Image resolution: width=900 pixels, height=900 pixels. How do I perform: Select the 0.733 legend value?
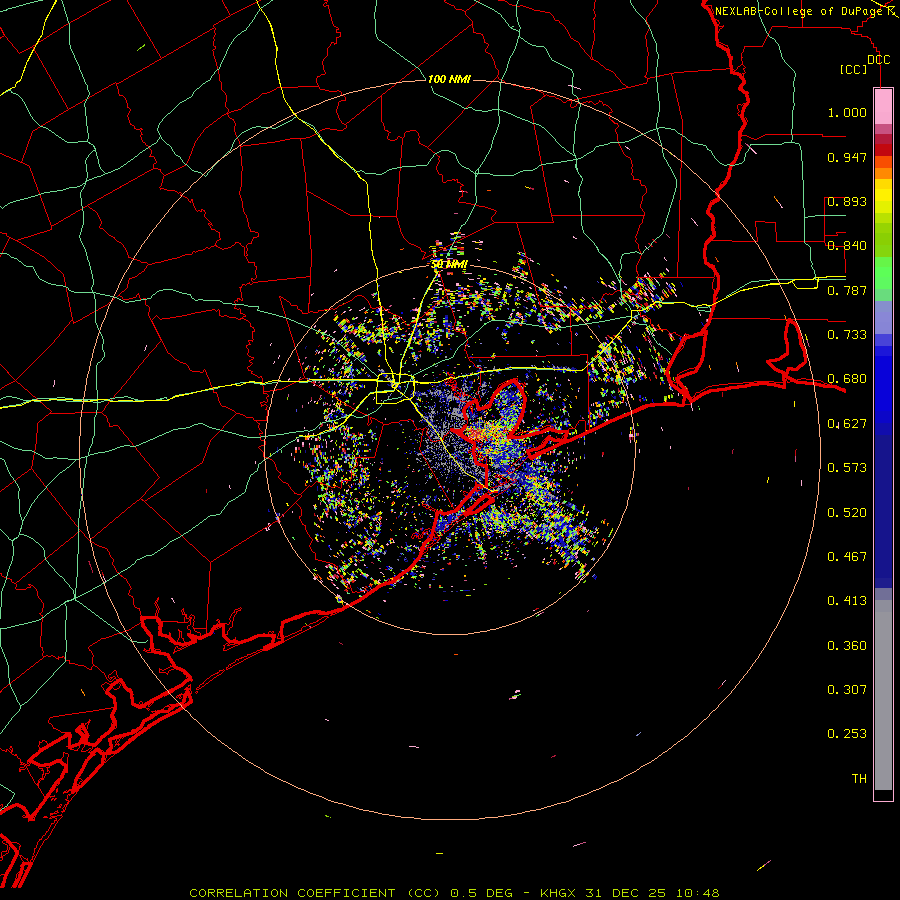[847, 335]
